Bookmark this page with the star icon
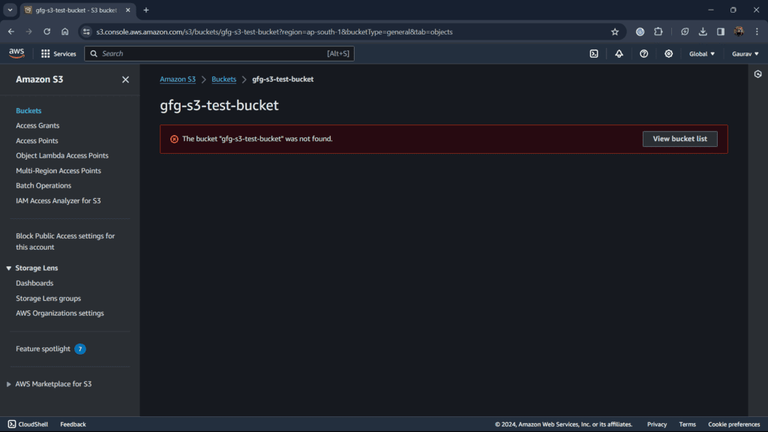The width and height of the screenshot is (768, 432). (x=615, y=32)
